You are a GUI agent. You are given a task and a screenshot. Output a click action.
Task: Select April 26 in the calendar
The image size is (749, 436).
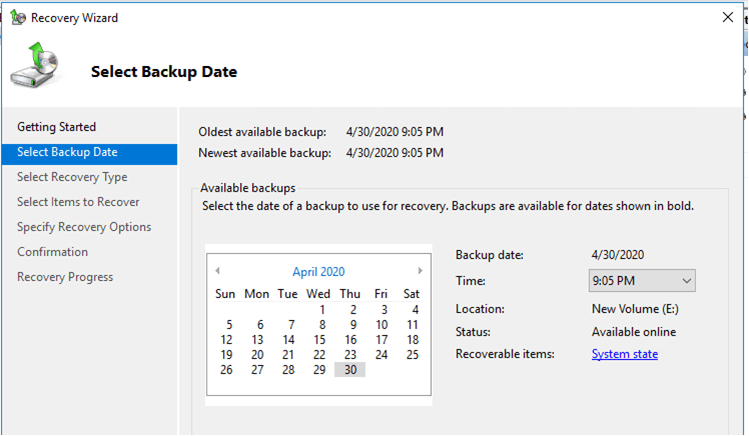(226, 370)
